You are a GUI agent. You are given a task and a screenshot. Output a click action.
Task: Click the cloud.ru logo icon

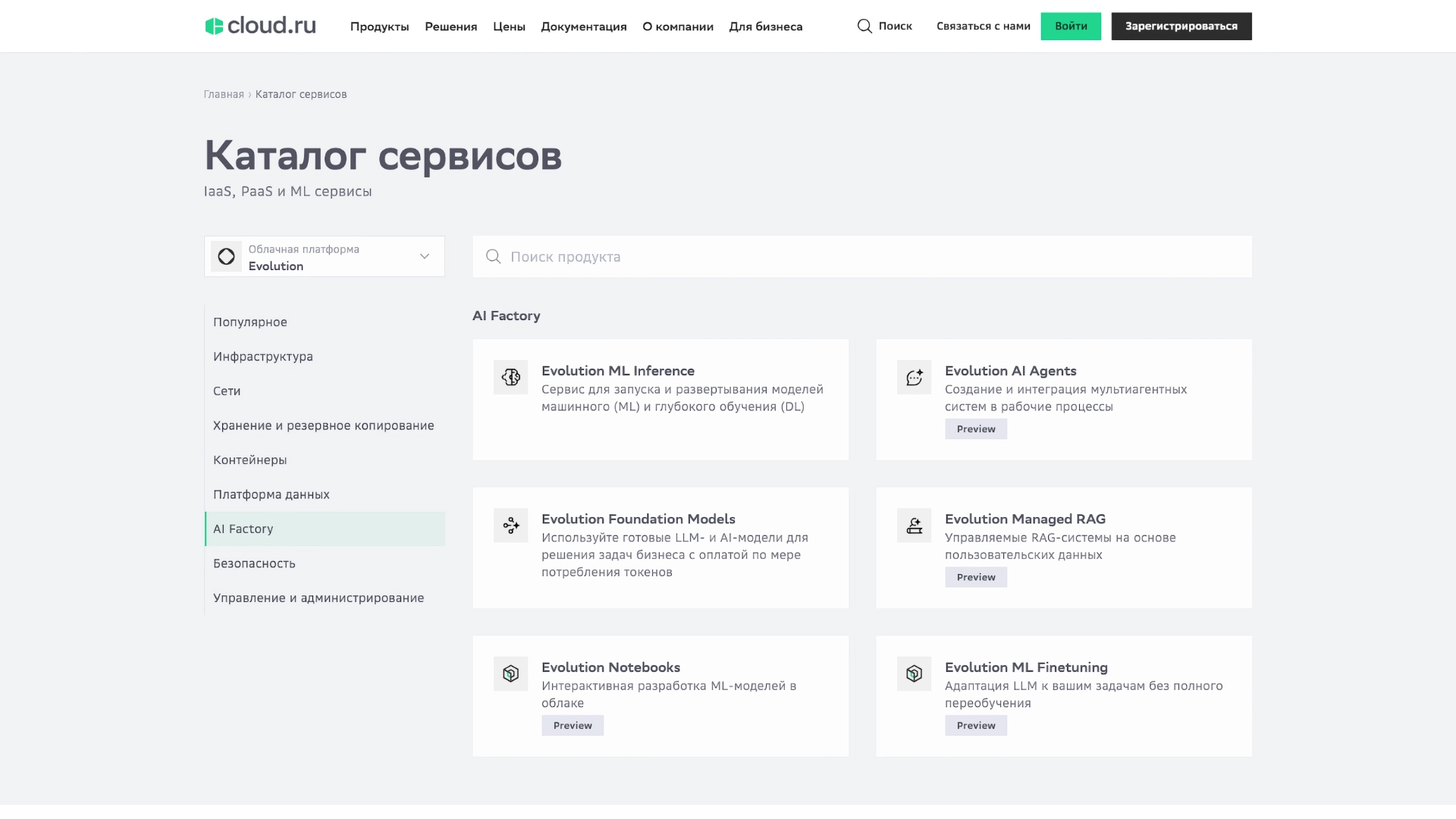214,27
